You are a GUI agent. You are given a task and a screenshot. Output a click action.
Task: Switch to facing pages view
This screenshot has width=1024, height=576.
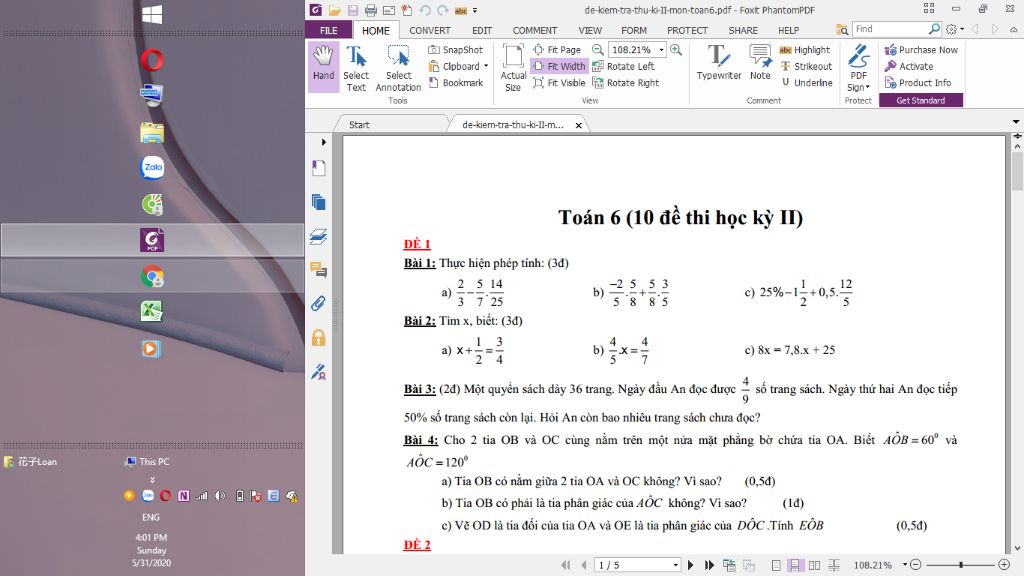pos(814,565)
